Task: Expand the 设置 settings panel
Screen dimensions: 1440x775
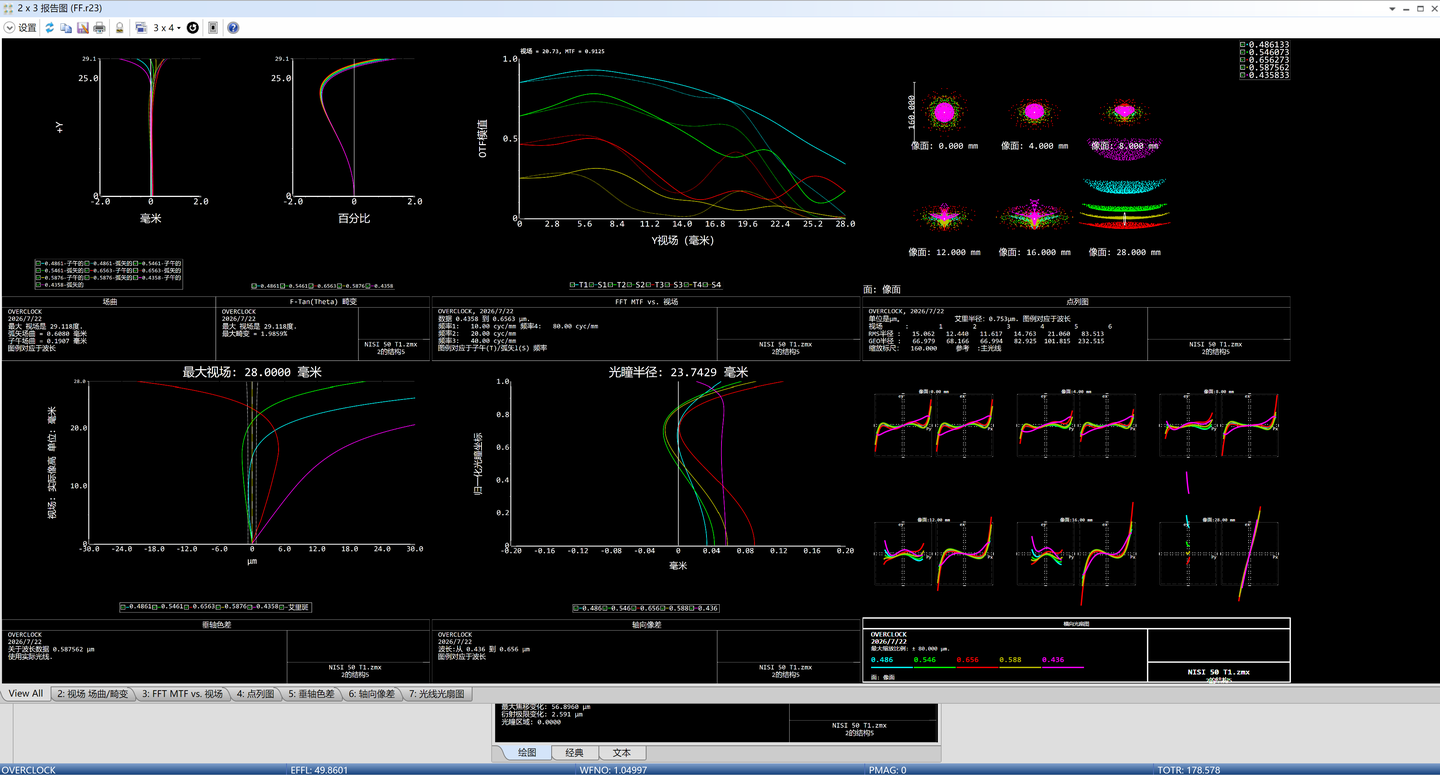Action: (21, 28)
